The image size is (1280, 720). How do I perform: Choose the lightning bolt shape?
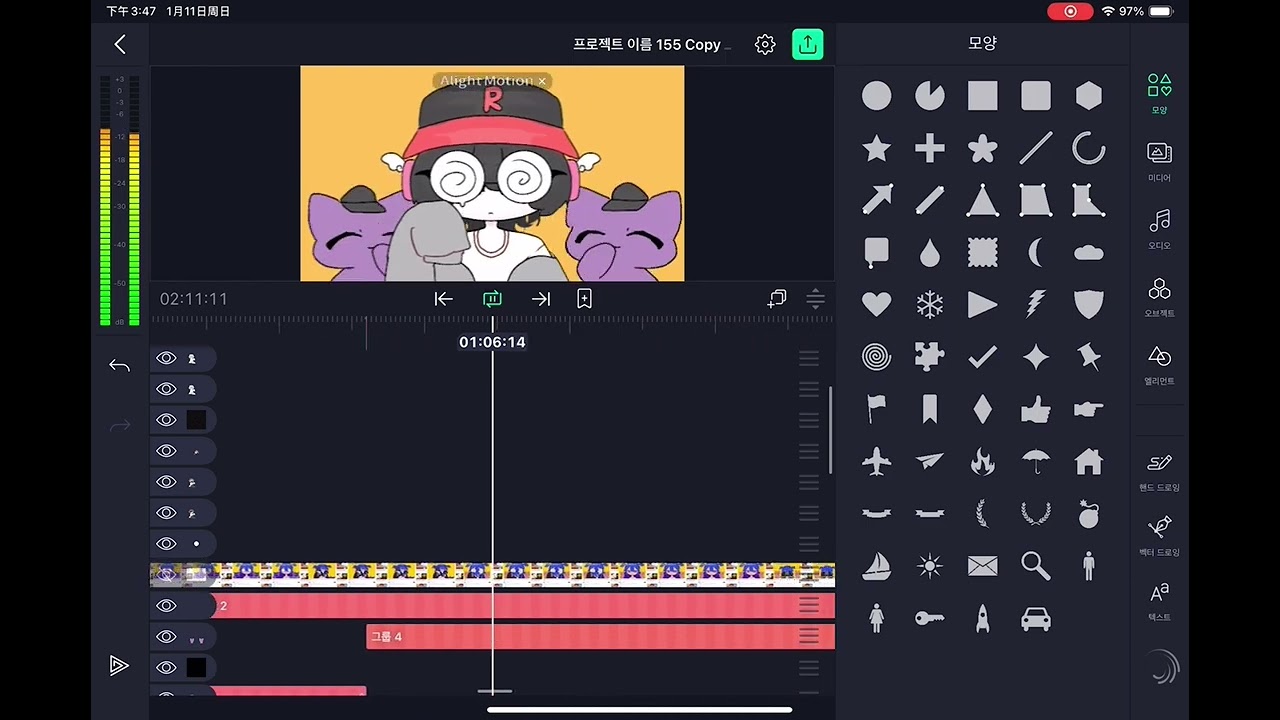tap(1035, 304)
